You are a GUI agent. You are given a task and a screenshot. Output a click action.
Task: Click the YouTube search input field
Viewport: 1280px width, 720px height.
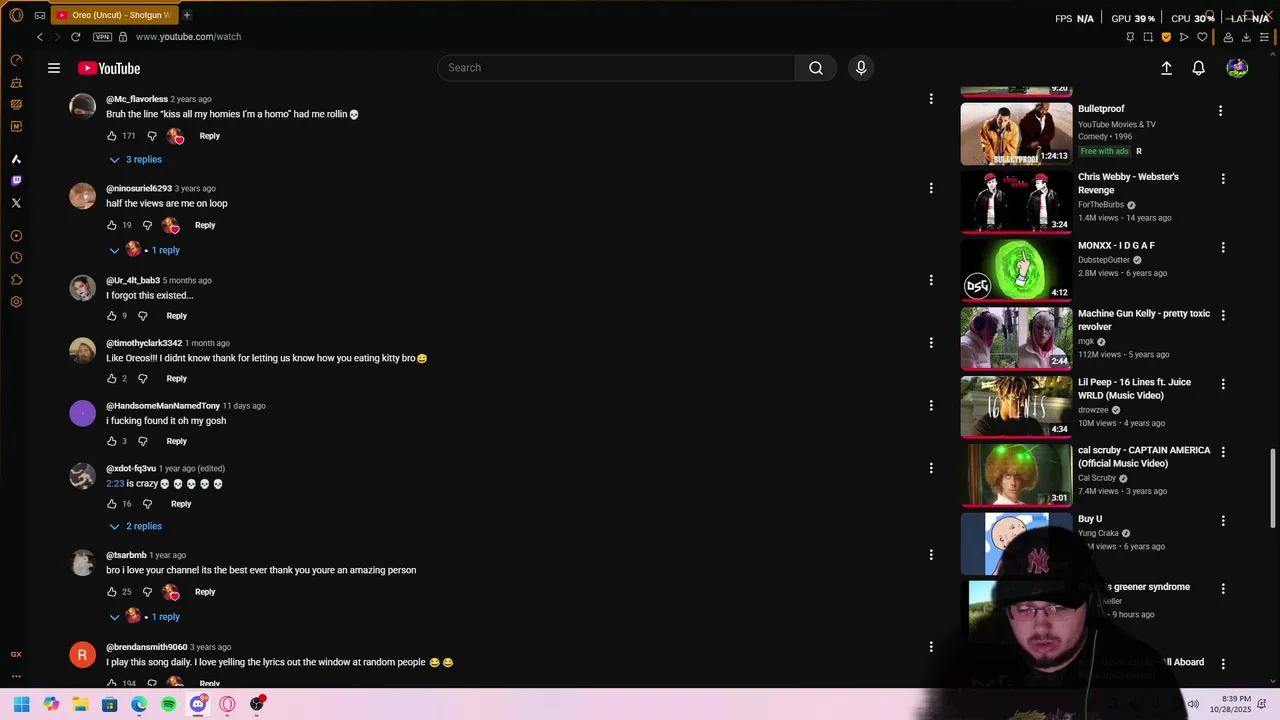pos(616,68)
